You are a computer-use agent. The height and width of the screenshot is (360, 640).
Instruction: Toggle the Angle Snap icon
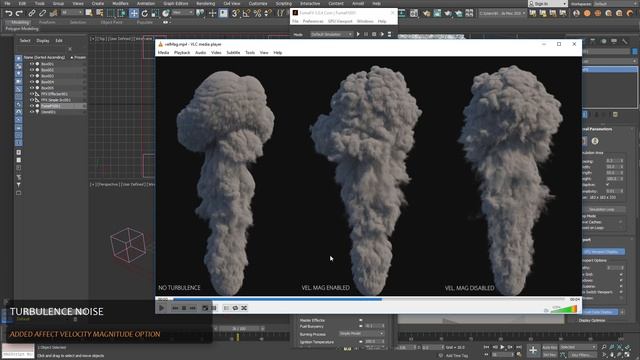(x=246, y=13)
